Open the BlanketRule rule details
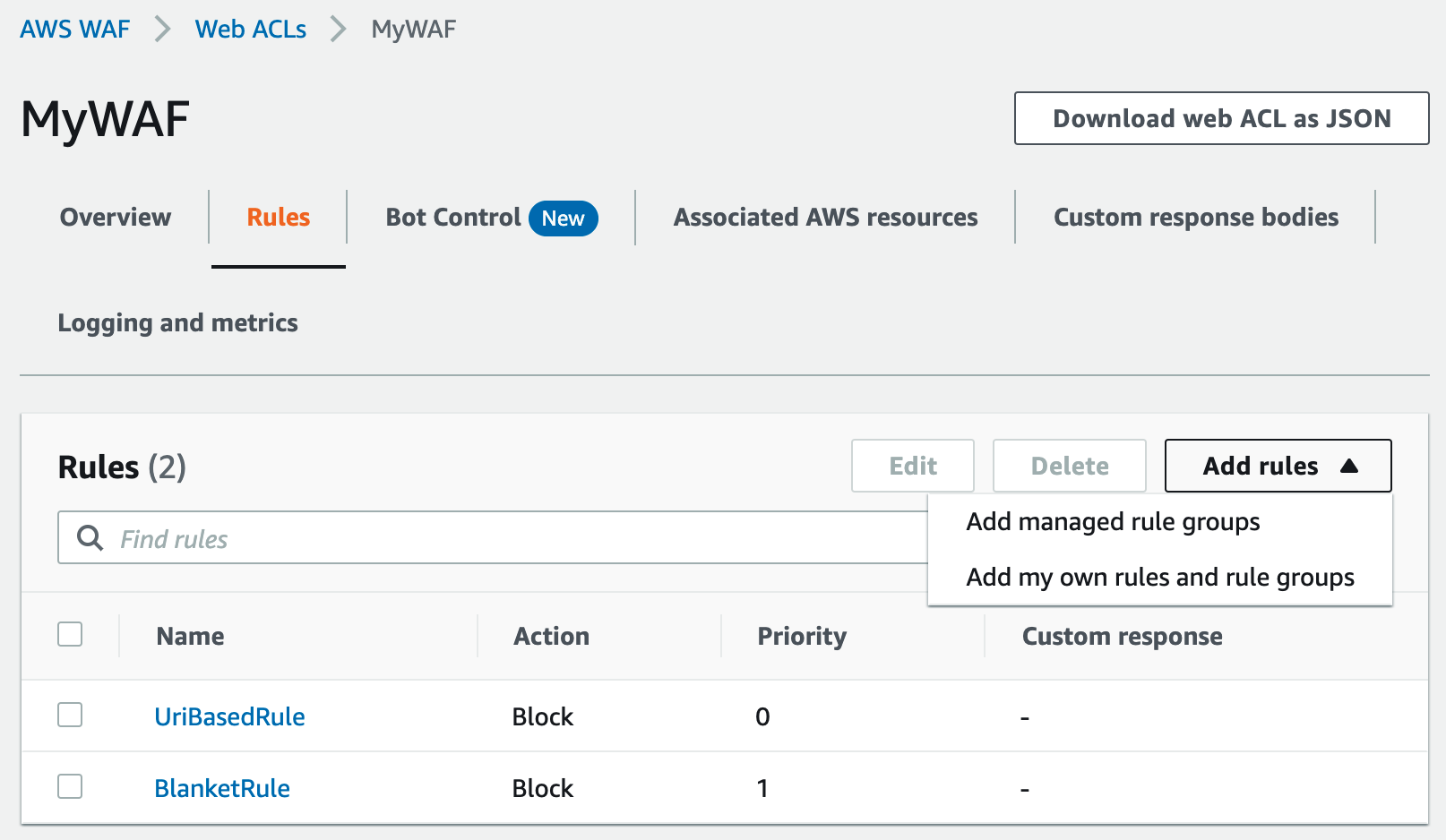Viewport: 1446px width, 840px height. pos(221,787)
